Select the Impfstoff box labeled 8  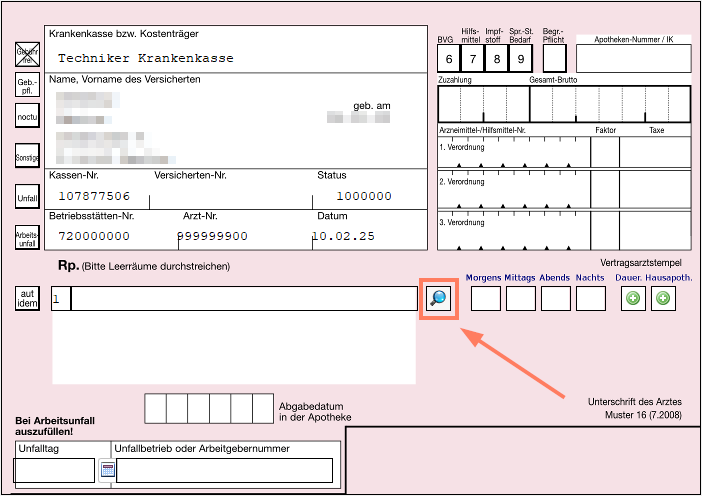[497, 59]
